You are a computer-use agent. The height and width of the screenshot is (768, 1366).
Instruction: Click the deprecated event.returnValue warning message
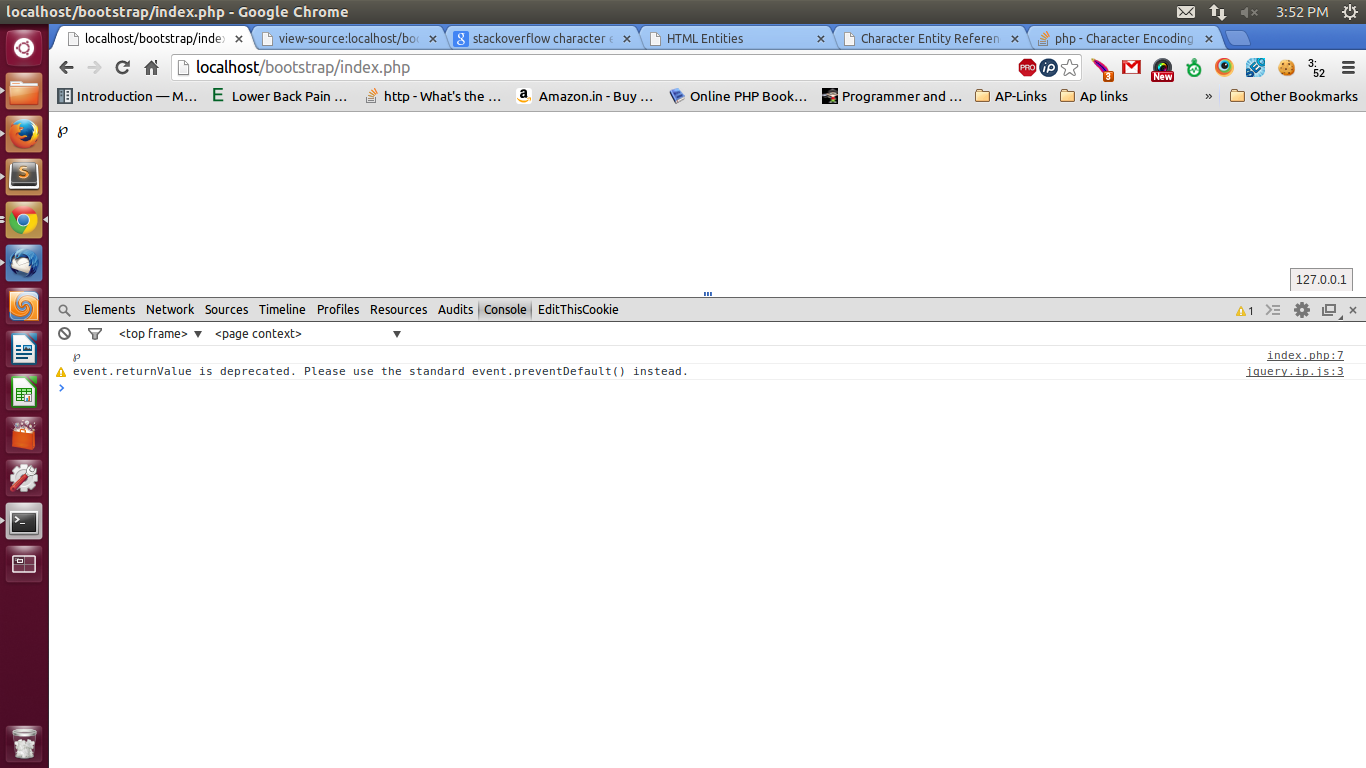380,371
